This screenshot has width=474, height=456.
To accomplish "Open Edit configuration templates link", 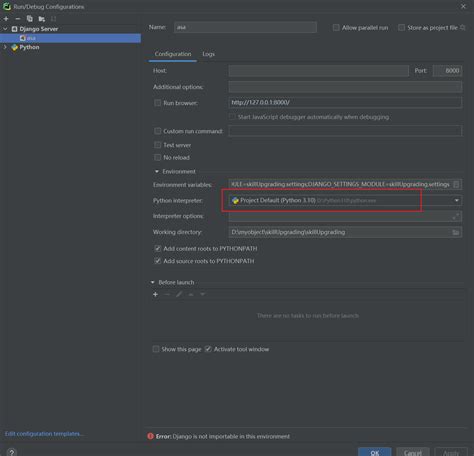I will click(44, 434).
